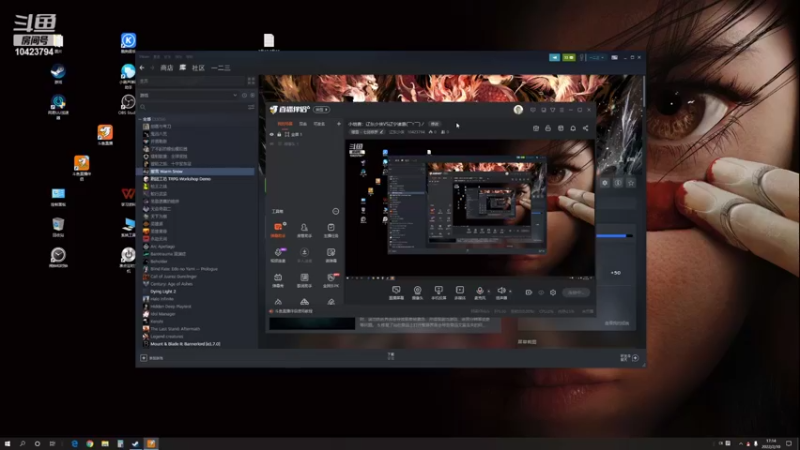Open the 社区 community tab in Steam

tap(198, 68)
